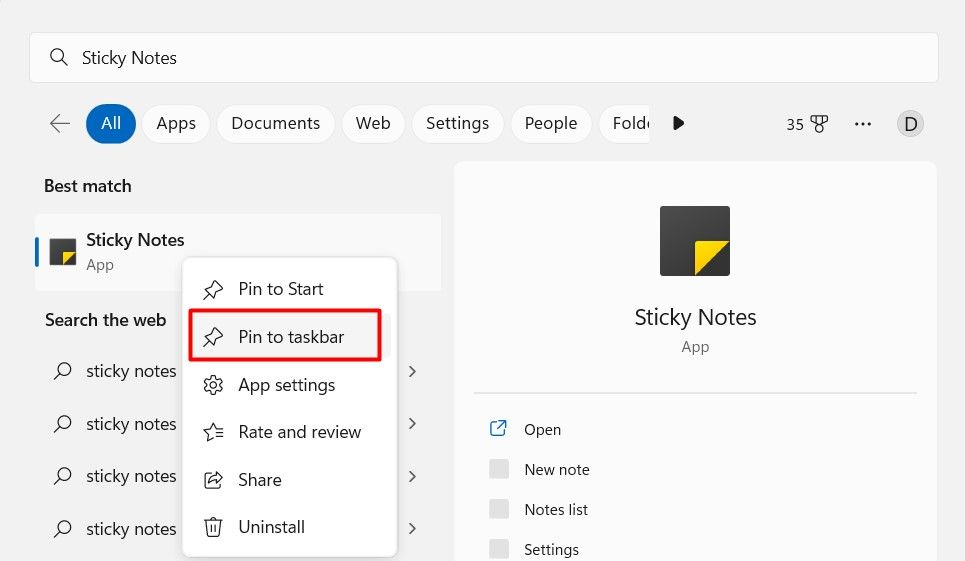Click Open in the preview pane
The image size is (965, 561).
[x=542, y=429]
